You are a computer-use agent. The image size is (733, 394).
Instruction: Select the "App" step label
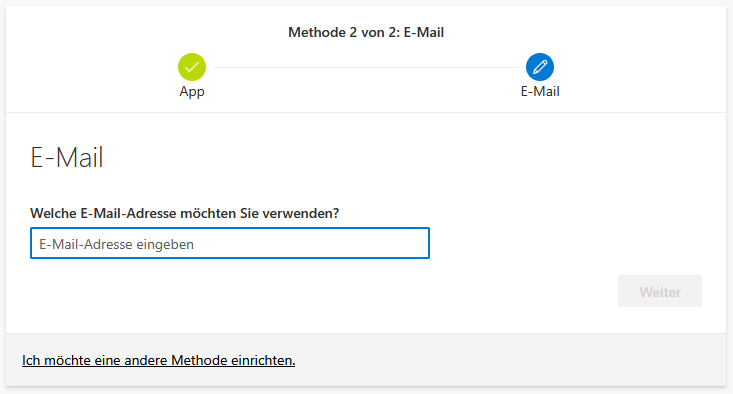192,92
